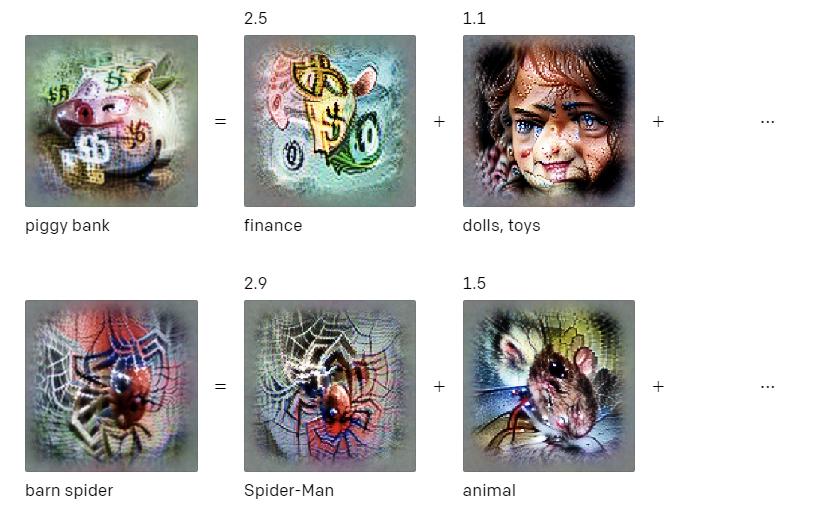Click the 1.1 weight above dolls image

point(474,18)
